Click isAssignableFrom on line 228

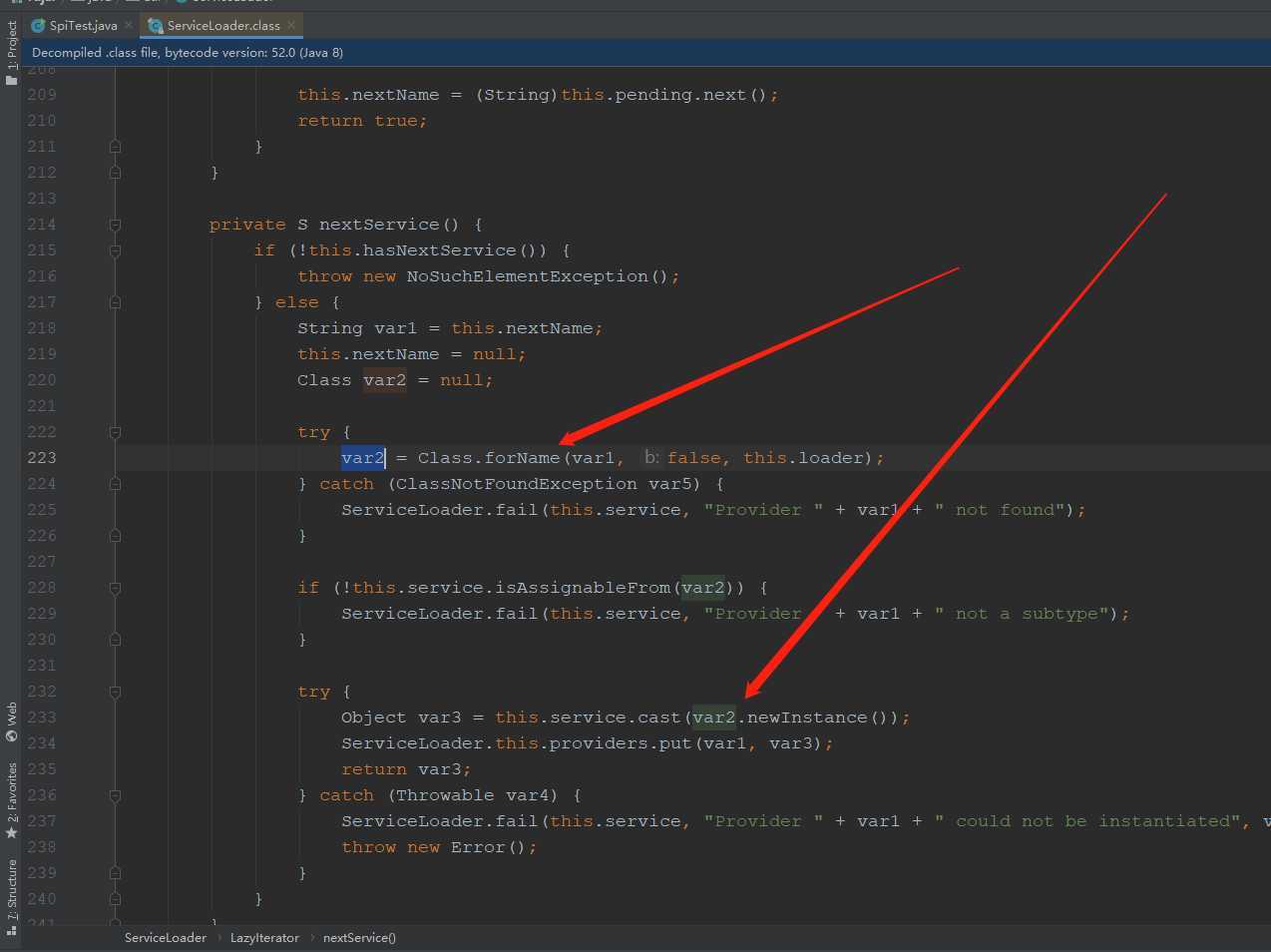583,588
